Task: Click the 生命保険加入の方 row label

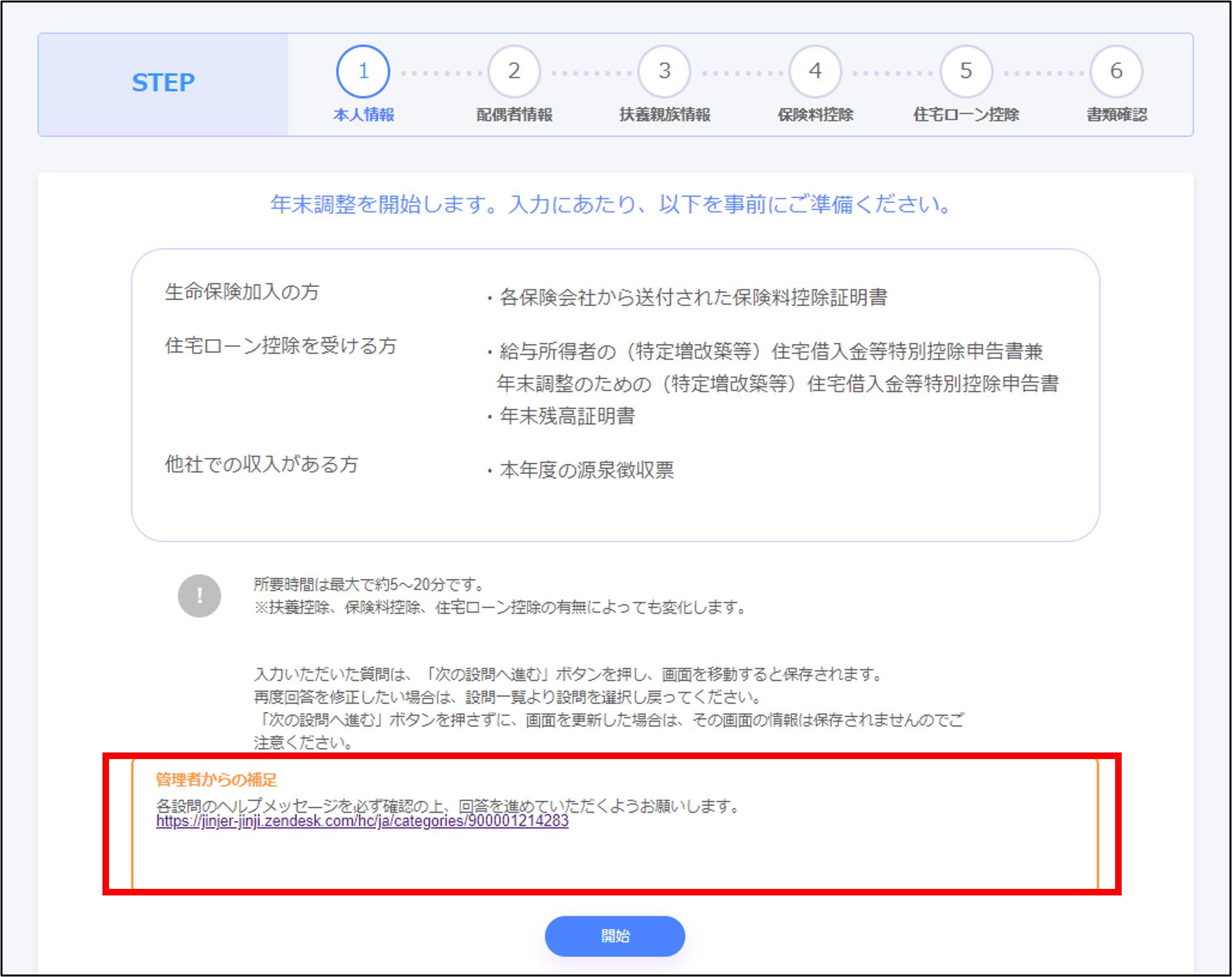Action: (242, 292)
